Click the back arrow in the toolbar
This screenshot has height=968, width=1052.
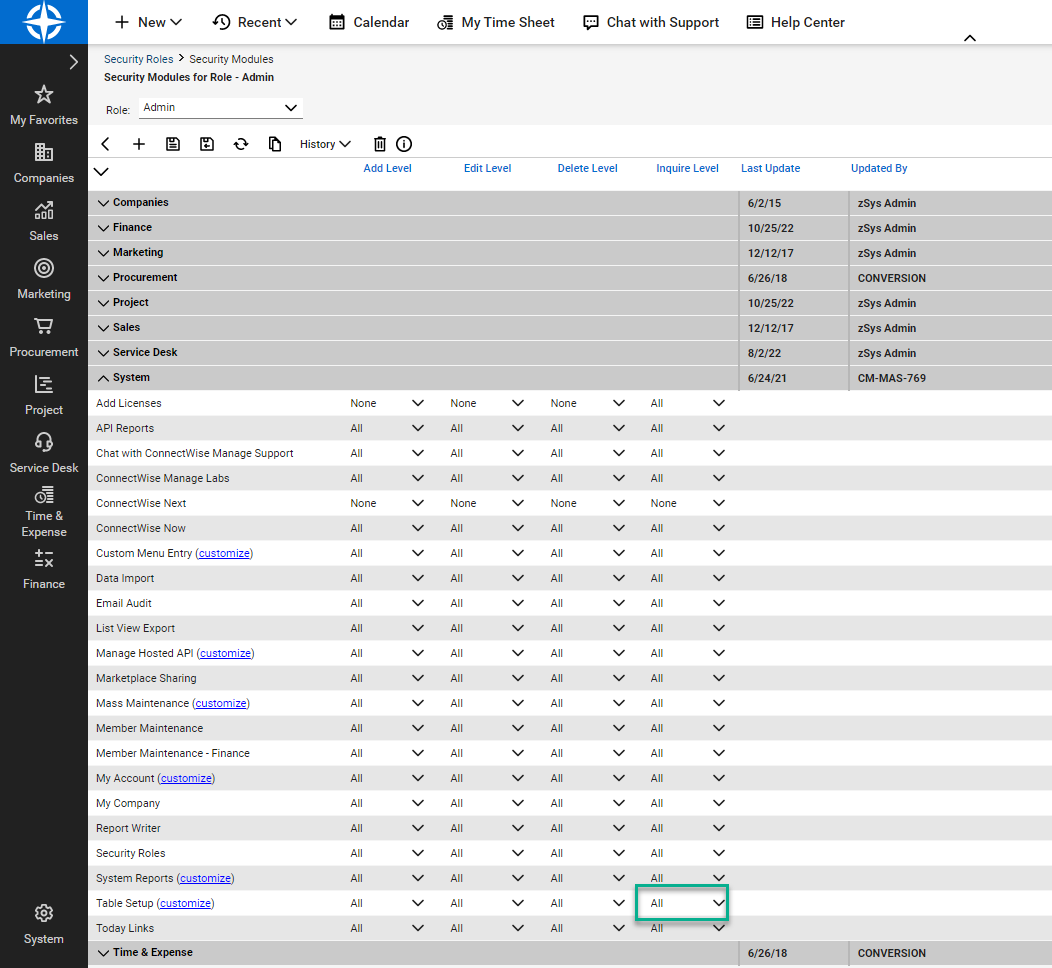tap(105, 144)
